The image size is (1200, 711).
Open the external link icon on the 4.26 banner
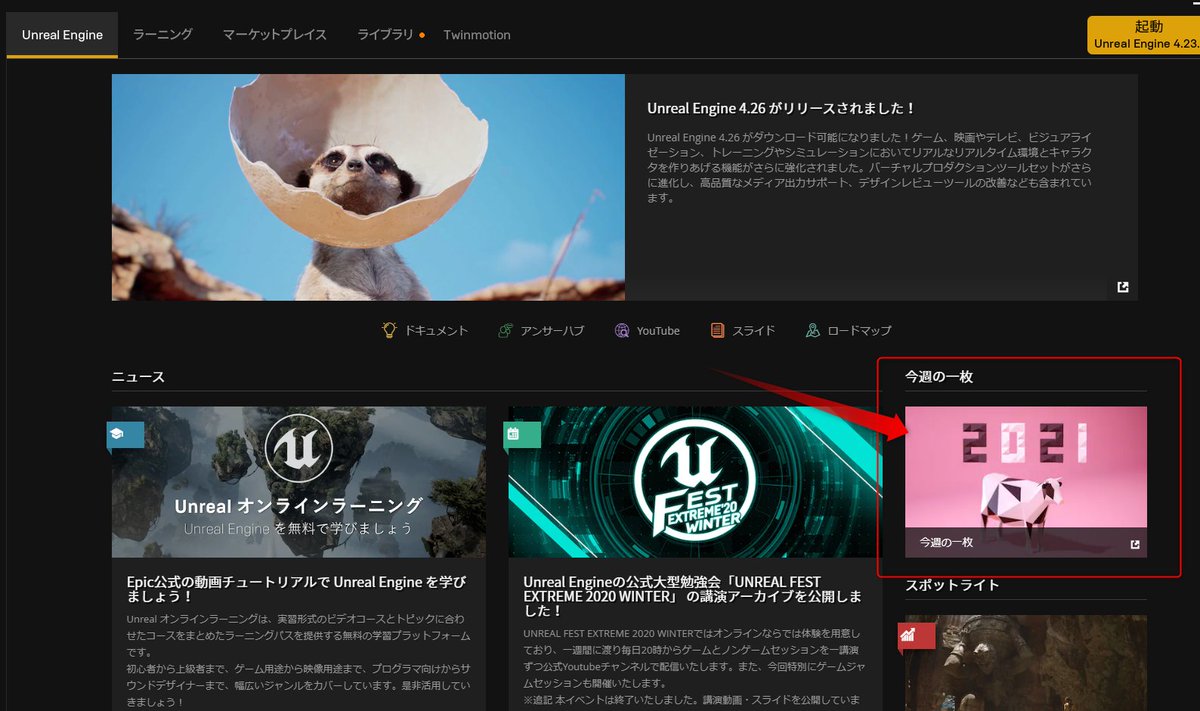pos(1123,288)
